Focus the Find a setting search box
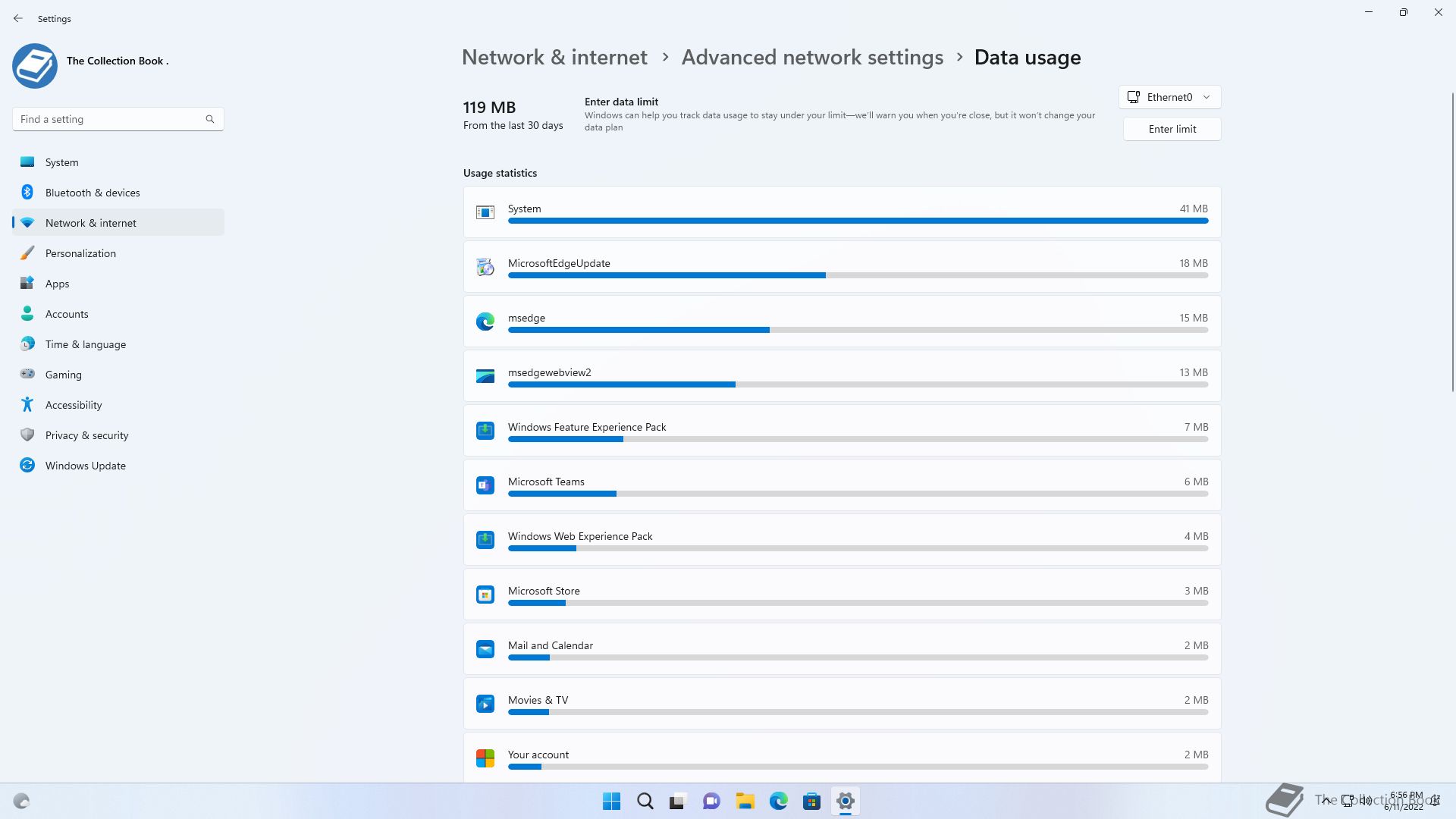This screenshot has width=1456, height=819. 118,119
